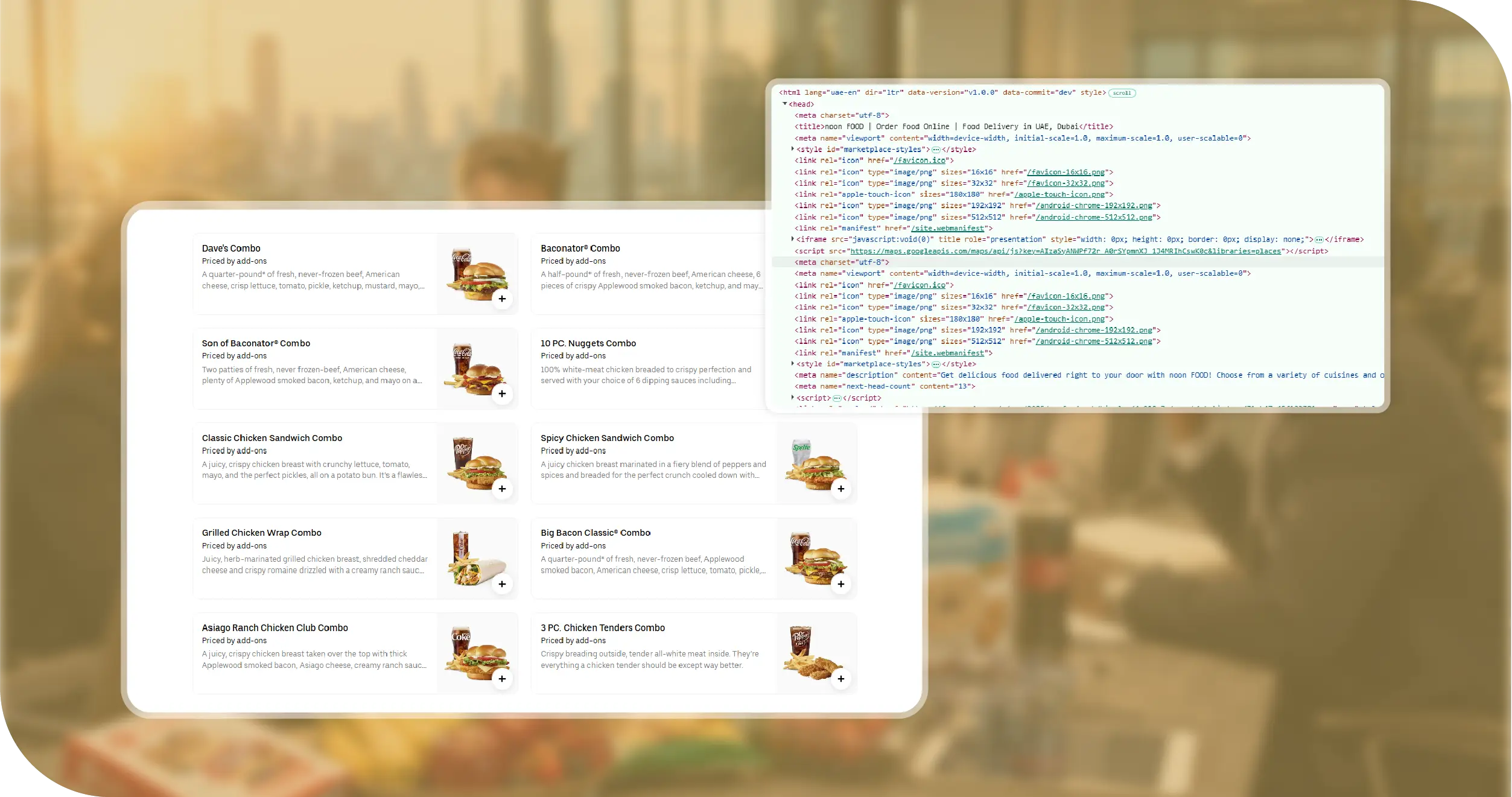Collapse the head element triangle
Image resolution: width=1512 pixels, height=797 pixels.
[x=785, y=104]
